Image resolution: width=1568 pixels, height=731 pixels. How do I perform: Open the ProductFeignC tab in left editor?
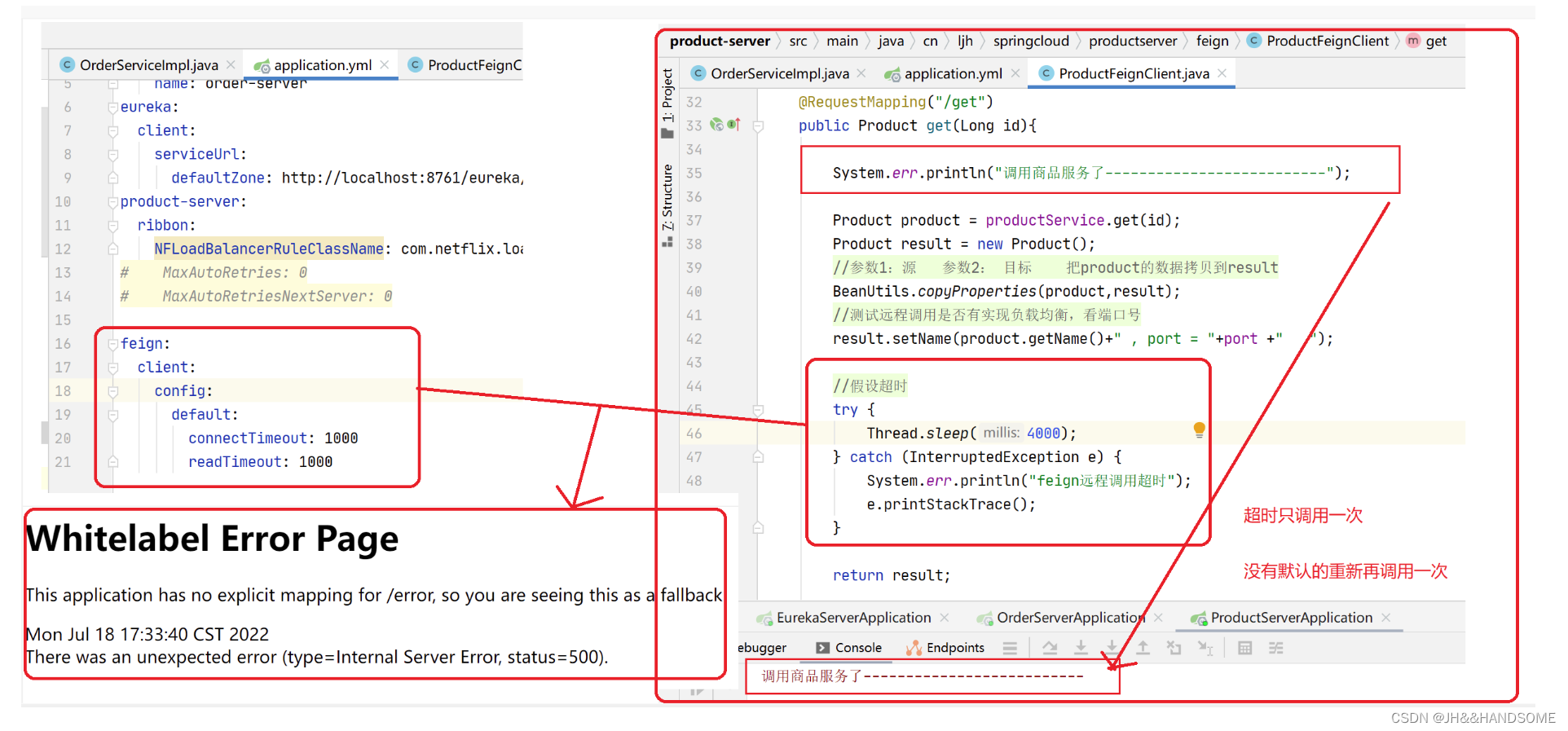465,64
